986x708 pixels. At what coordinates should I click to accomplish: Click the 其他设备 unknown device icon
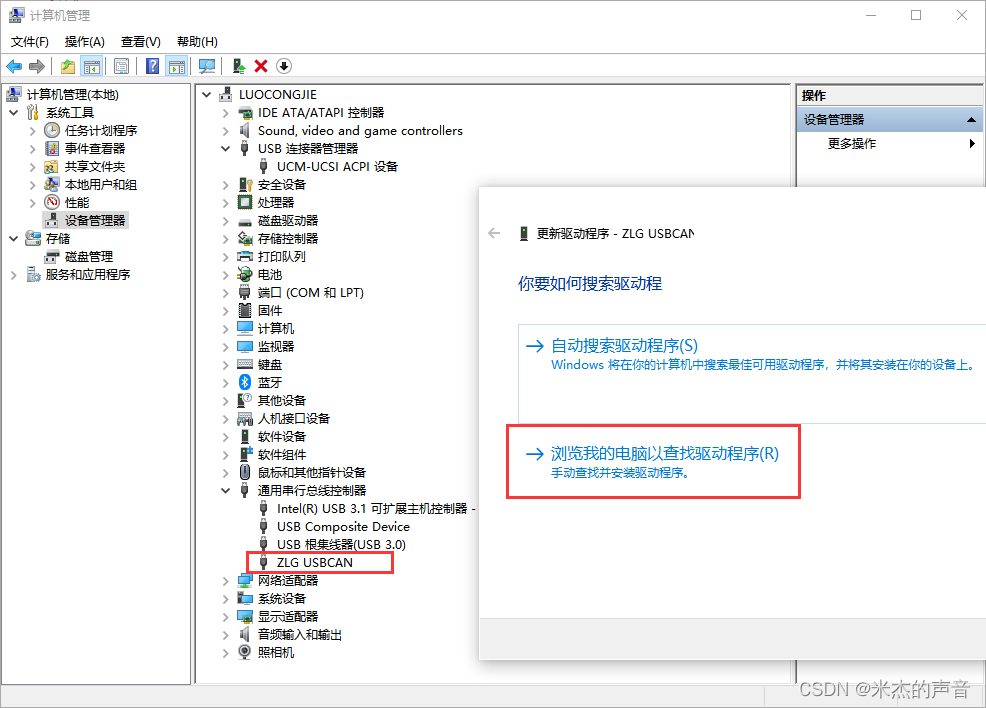coord(245,401)
